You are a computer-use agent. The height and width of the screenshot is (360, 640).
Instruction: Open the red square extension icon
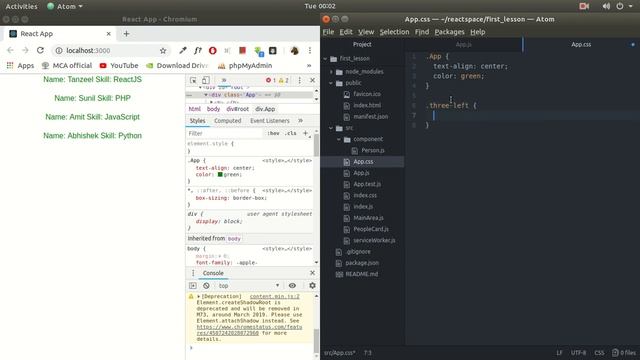click(242, 50)
